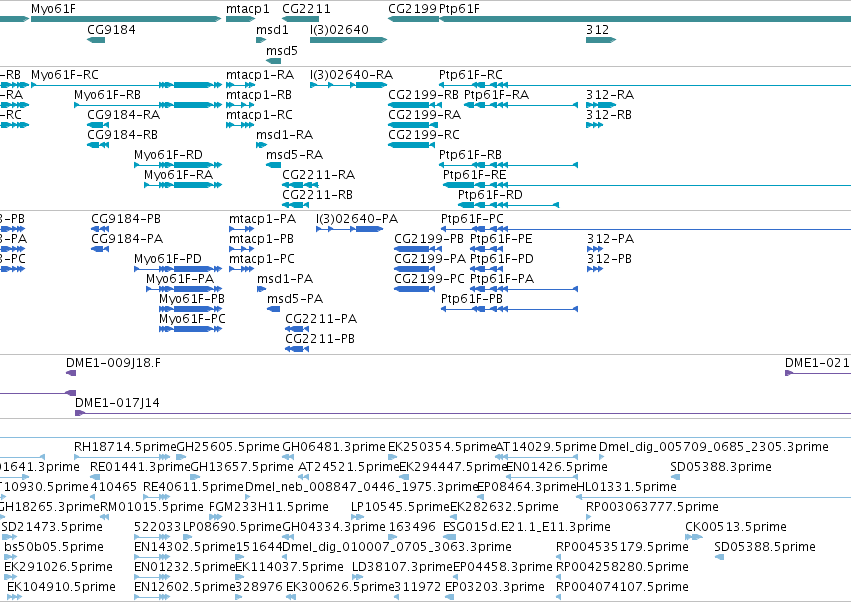This screenshot has width=851, height=602.
Task: Click transcript CG9184-RA label
Action: click(123, 115)
